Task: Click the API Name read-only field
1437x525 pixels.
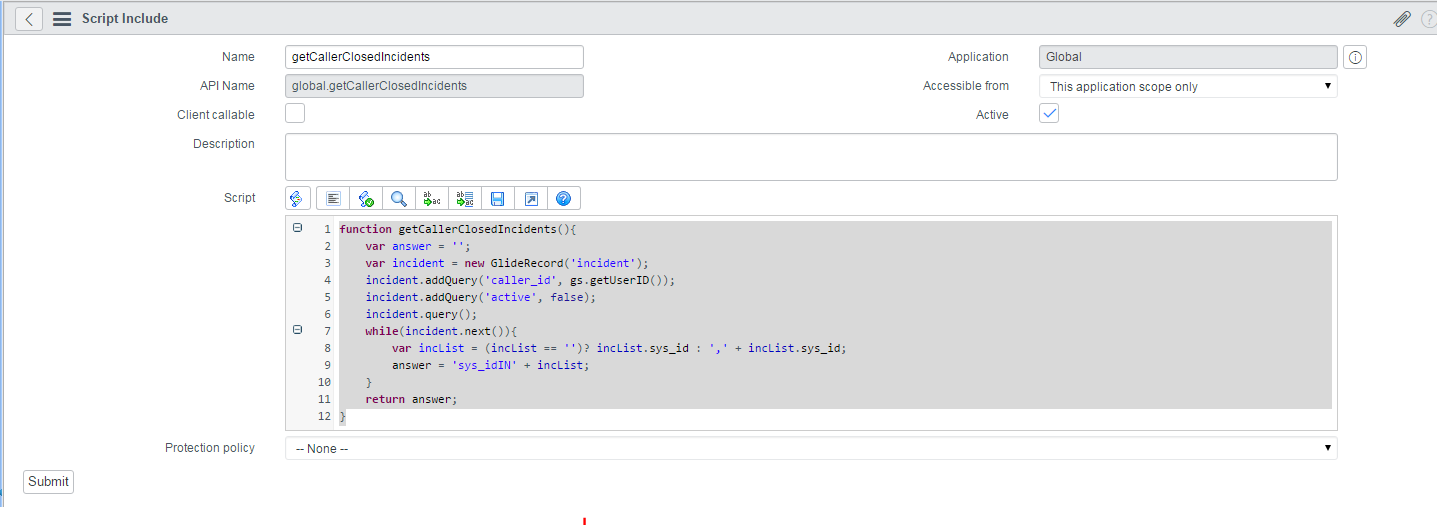Action: tap(434, 86)
